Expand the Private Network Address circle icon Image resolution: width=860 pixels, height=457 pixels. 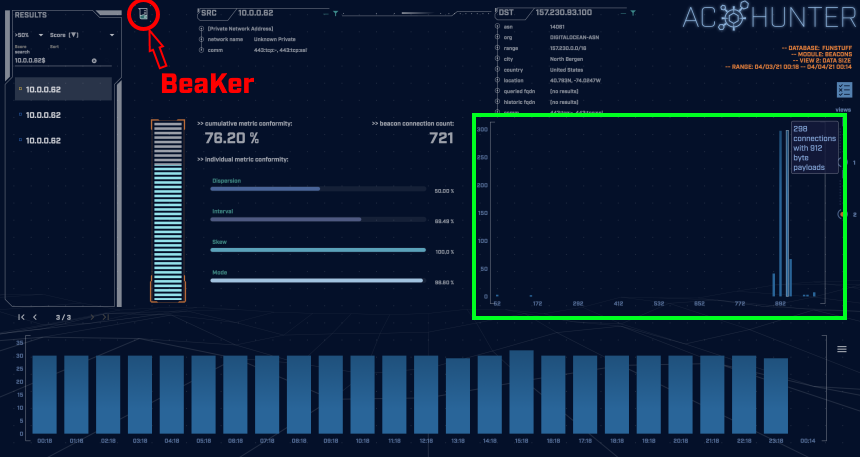(x=201, y=29)
